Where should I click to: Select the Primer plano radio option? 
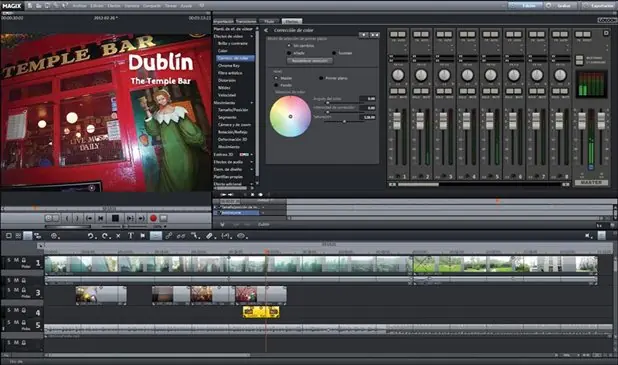(321, 78)
